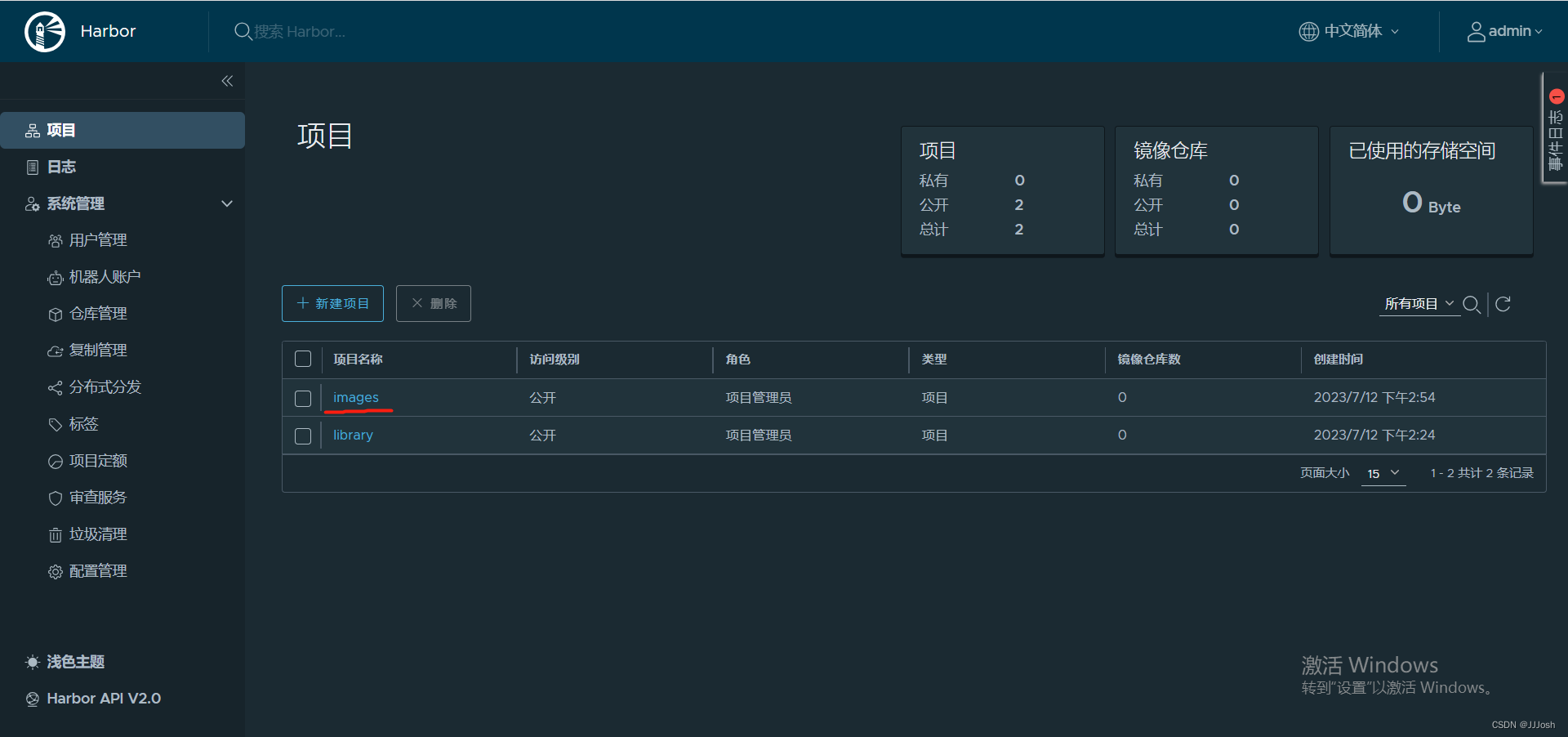This screenshot has height=737, width=1568.
Task: Click the System Management icon in sidebar
Action: pyautogui.click(x=33, y=204)
